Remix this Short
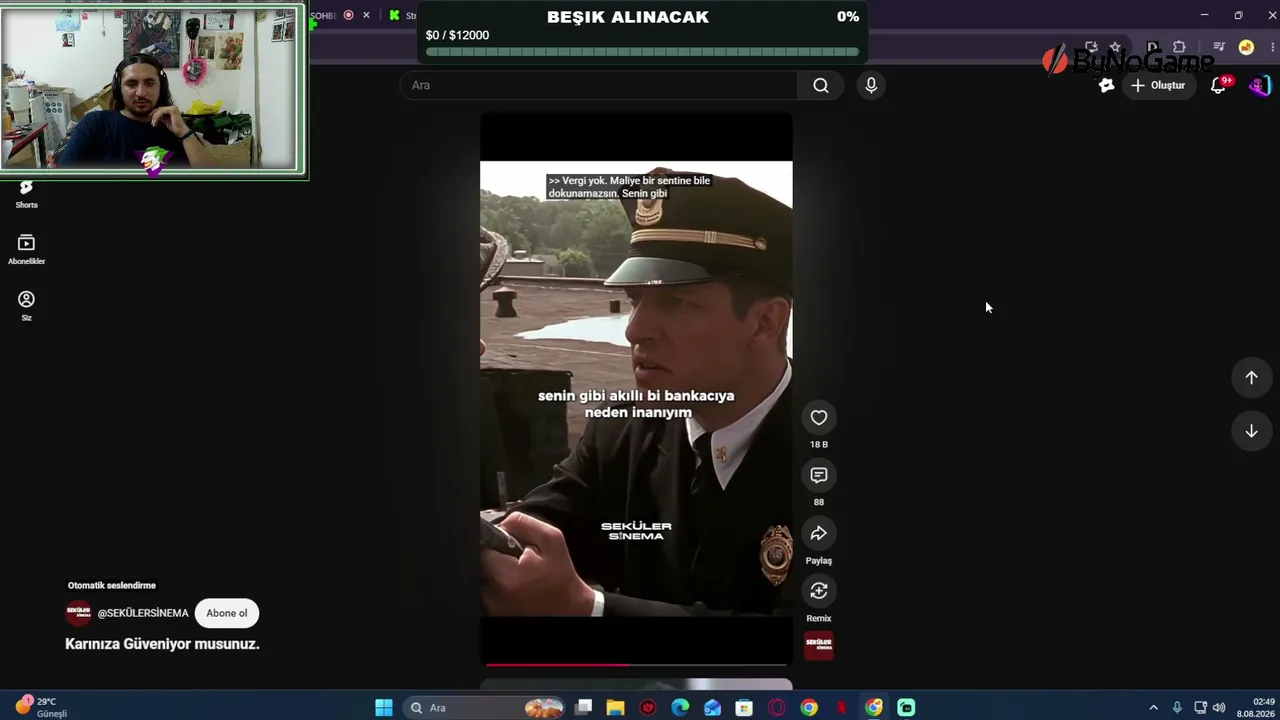This screenshot has width=1280, height=720. click(819, 591)
